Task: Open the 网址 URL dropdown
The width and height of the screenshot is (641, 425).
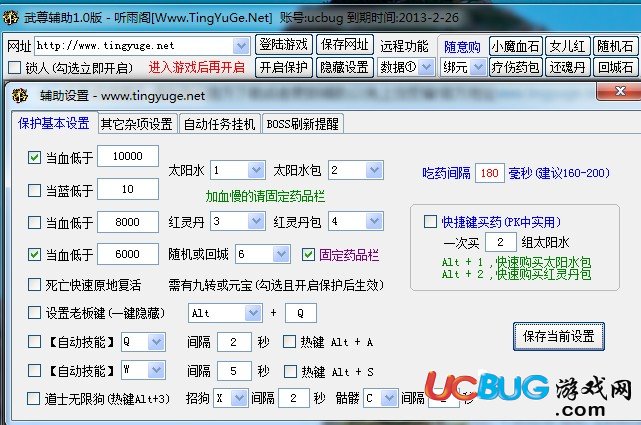Action: [241, 46]
